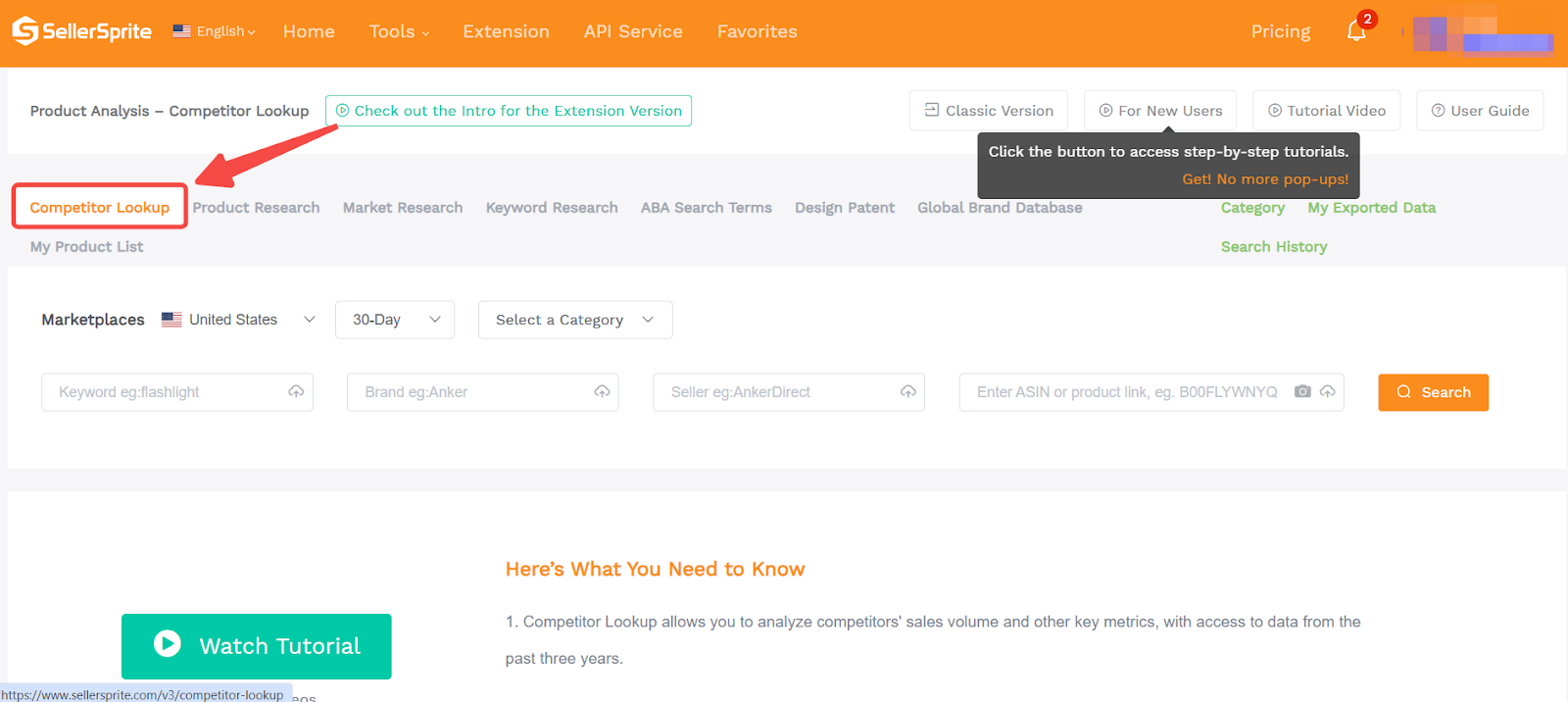Focus the ASIN or product link field

point(1151,392)
